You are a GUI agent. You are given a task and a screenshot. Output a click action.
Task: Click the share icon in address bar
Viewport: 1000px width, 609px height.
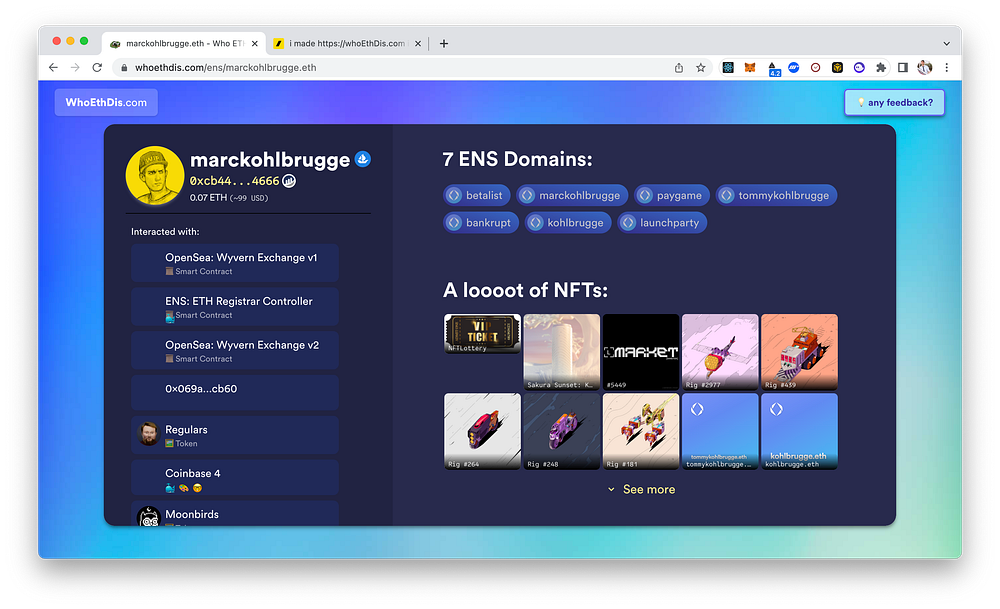[x=679, y=68]
